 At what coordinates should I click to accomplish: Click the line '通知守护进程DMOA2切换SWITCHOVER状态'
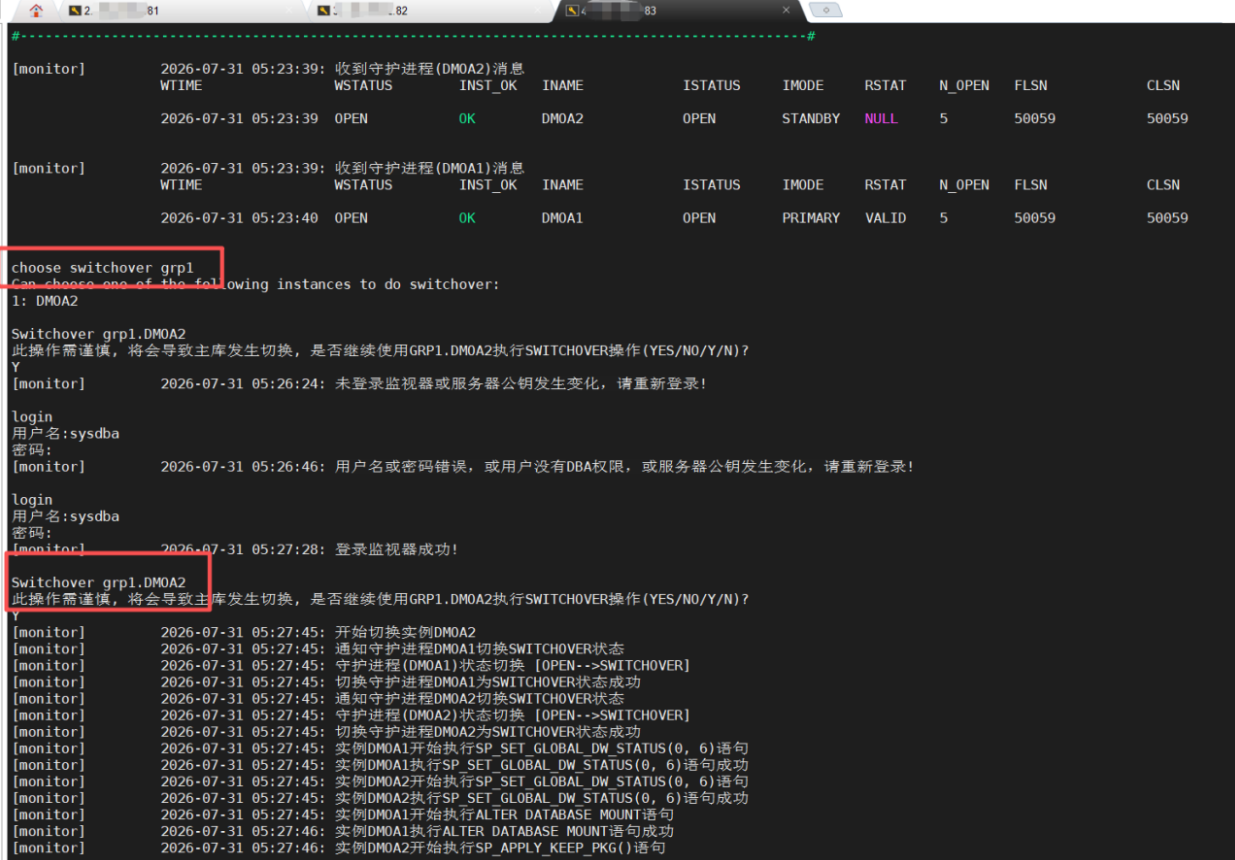tap(479, 699)
